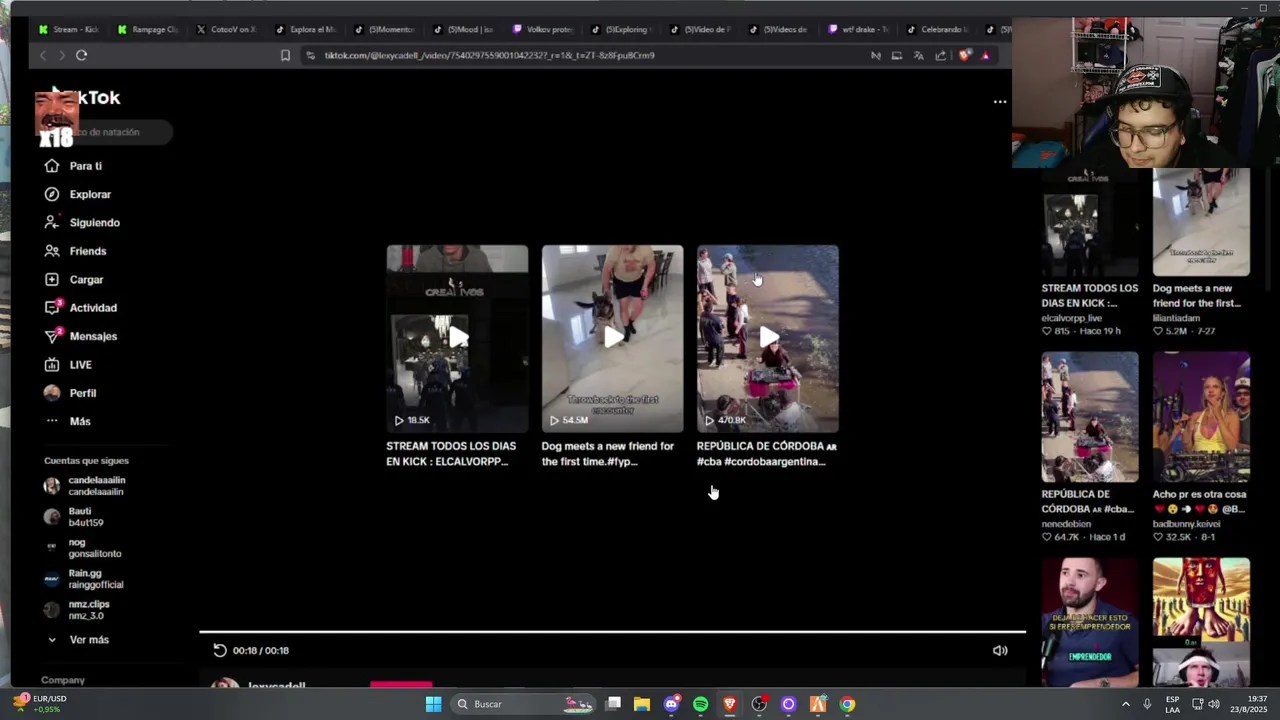Switch to CotooV on X tab
1280x720 pixels.
point(227,30)
